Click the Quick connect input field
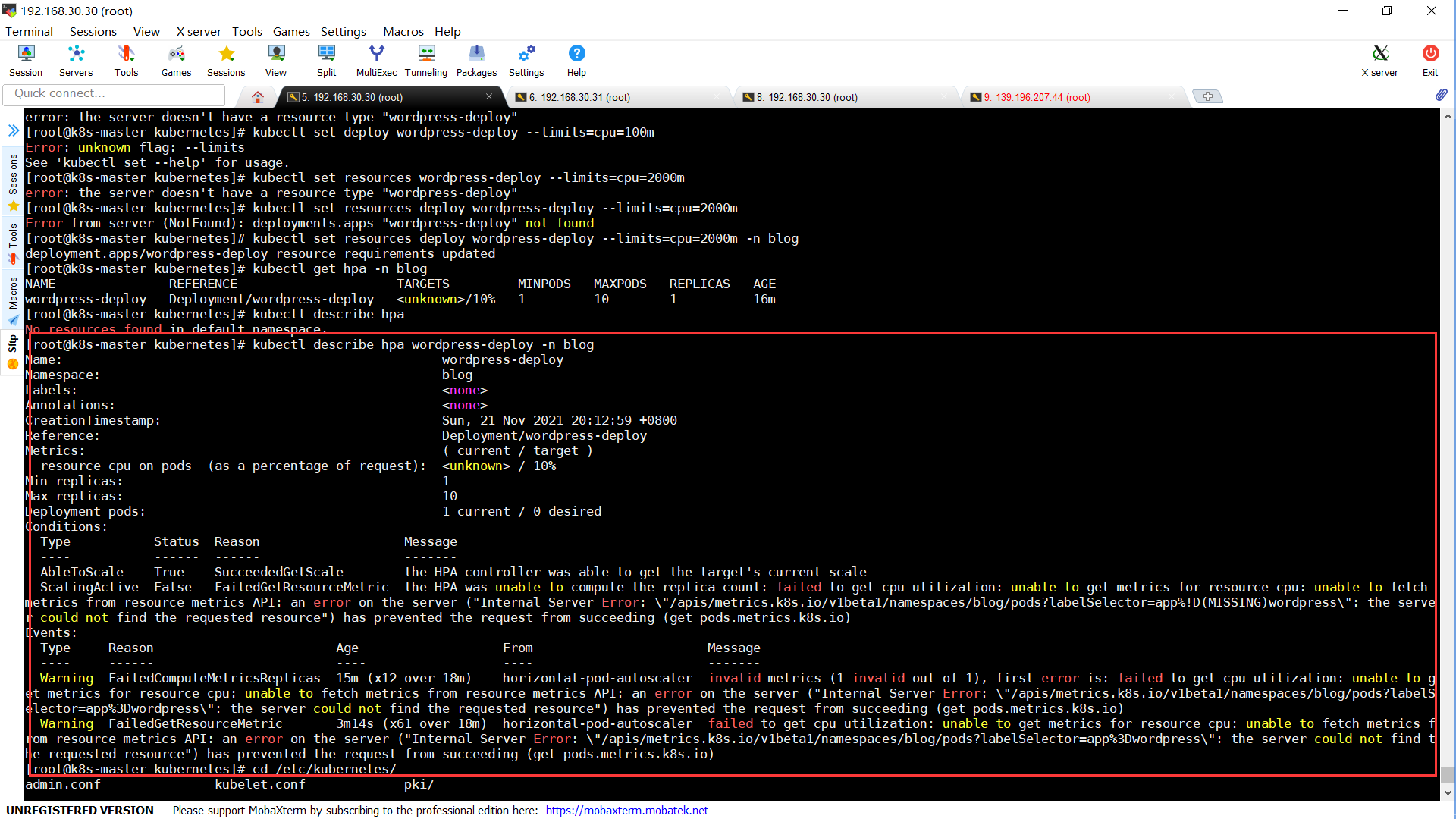The width and height of the screenshot is (1456, 819). coord(114,93)
